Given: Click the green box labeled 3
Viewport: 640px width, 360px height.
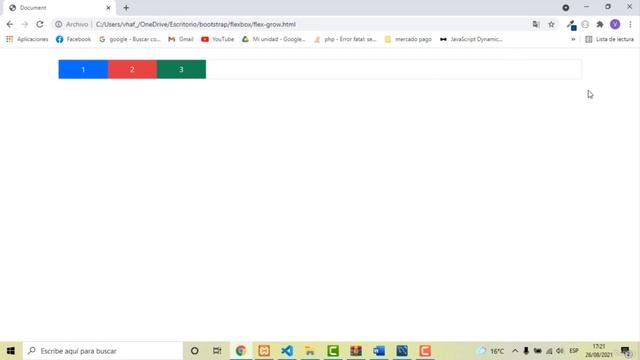Looking at the screenshot, I should (181, 69).
